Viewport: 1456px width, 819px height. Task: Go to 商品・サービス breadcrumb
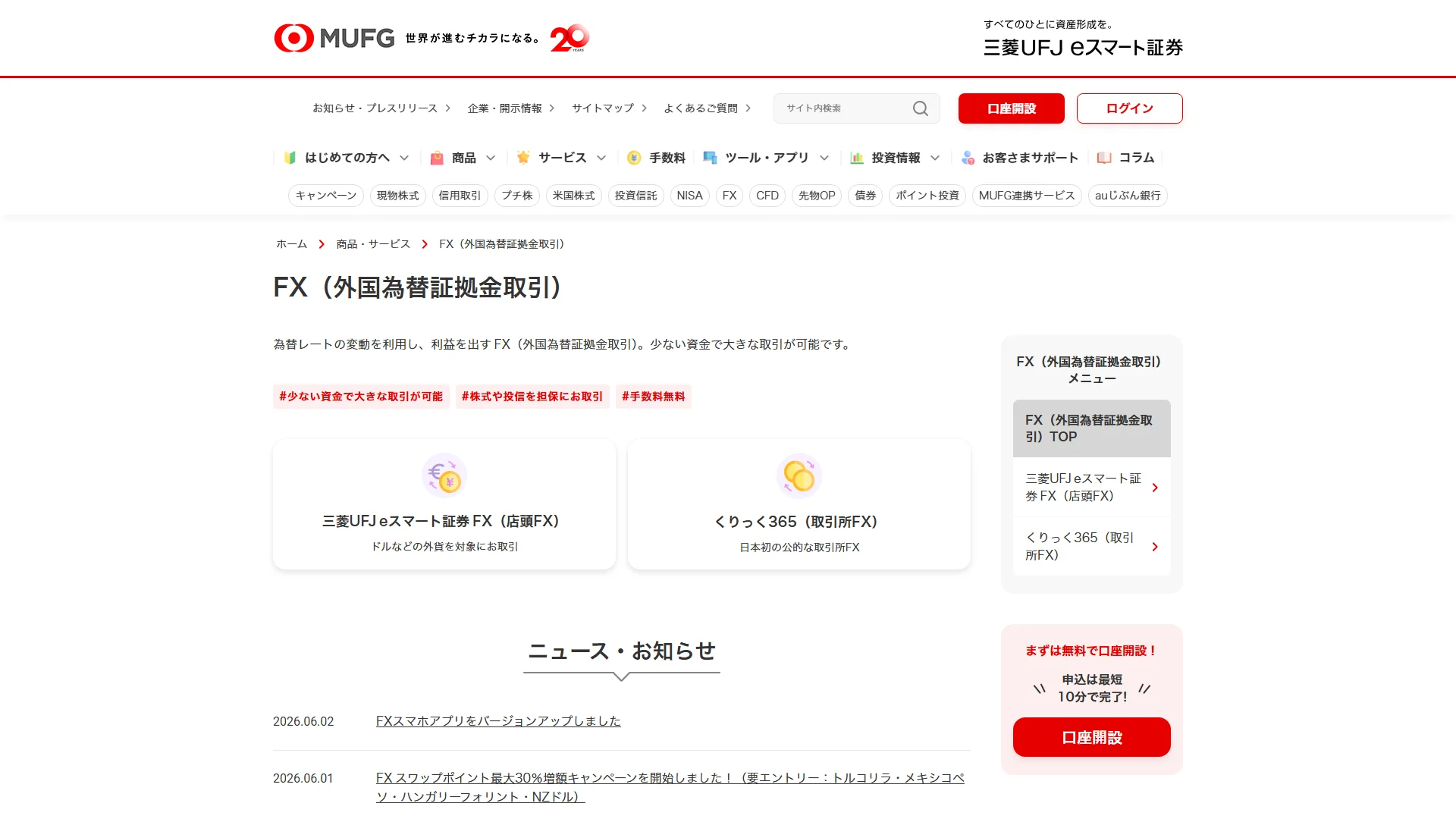click(x=373, y=244)
